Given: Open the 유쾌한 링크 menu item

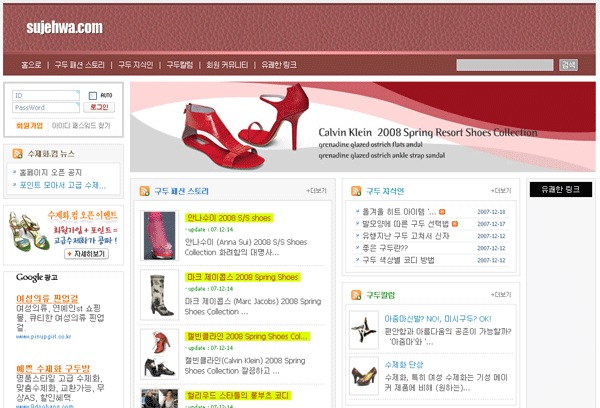Looking at the screenshot, I should (x=279, y=65).
